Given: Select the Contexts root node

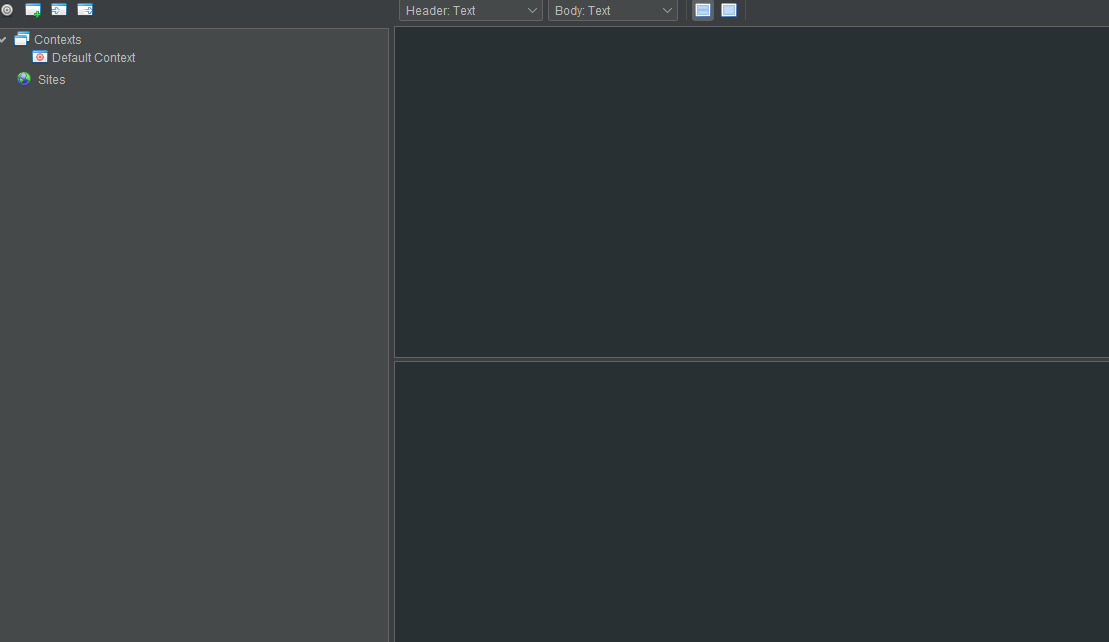Looking at the screenshot, I should pyautogui.click(x=57, y=39).
